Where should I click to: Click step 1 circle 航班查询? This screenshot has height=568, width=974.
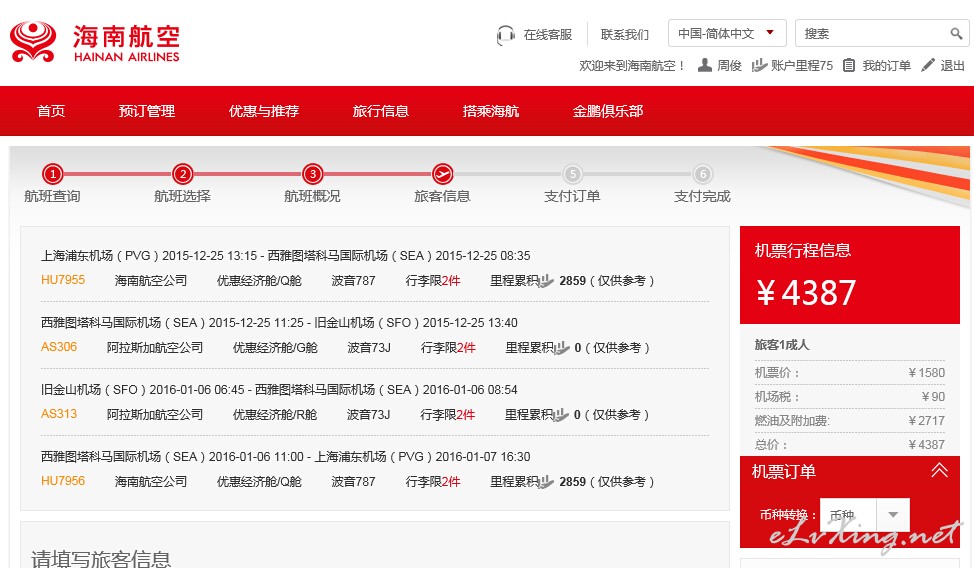pyautogui.click(x=53, y=174)
